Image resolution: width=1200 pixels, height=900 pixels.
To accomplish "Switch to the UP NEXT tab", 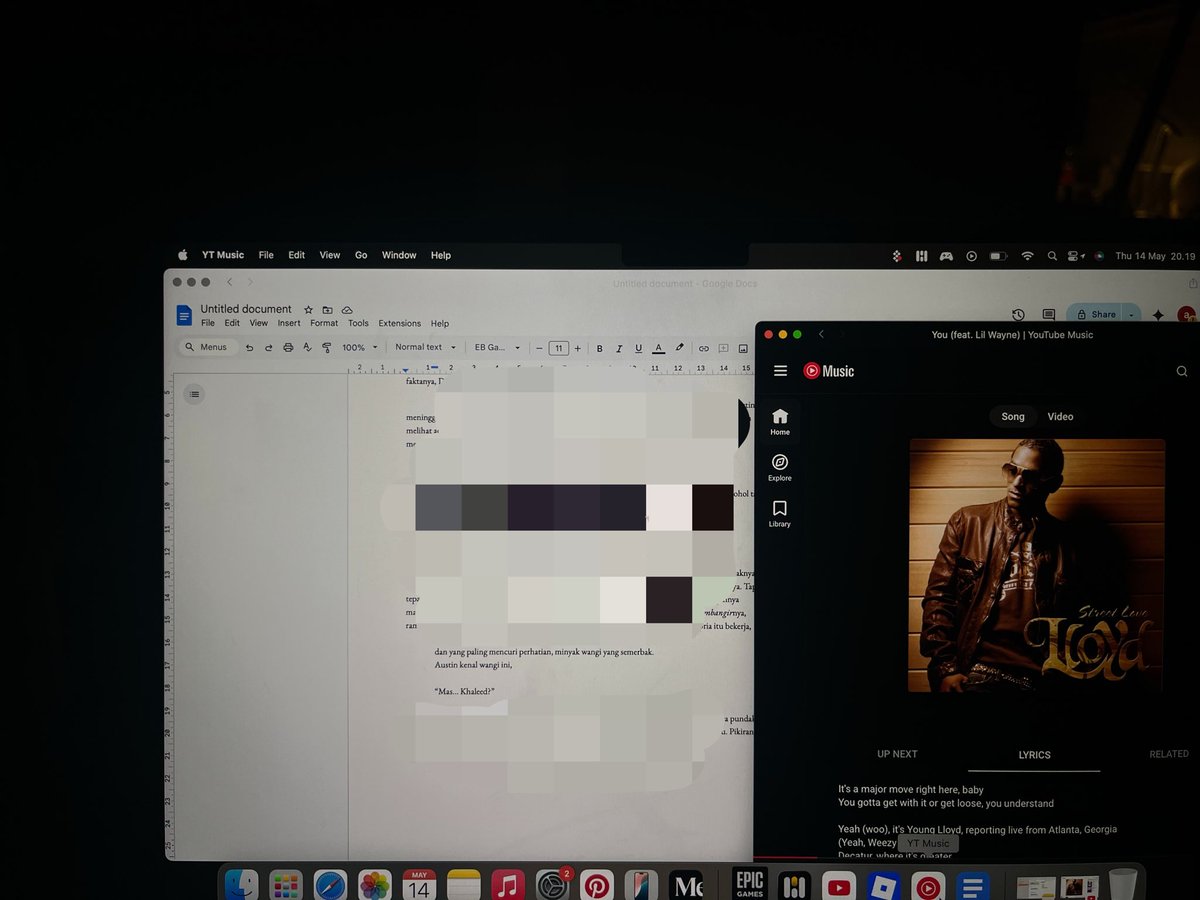I will coord(897,754).
